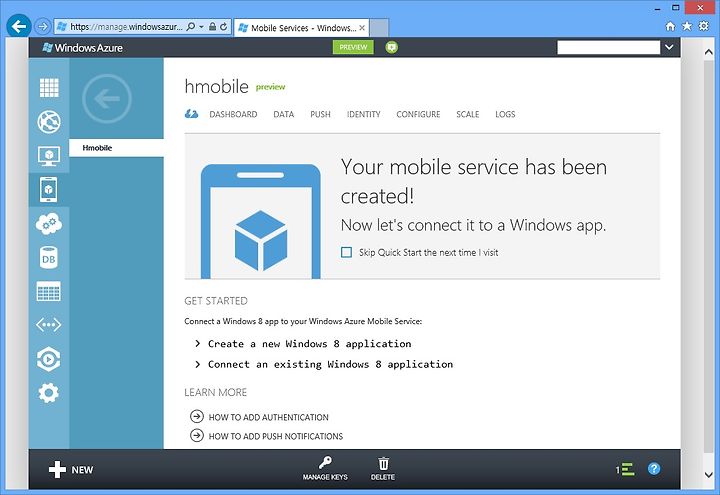Image resolution: width=720 pixels, height=495 pixels.
Task: Switch to the DASHBOARD tab
Action: pos(233,114)
